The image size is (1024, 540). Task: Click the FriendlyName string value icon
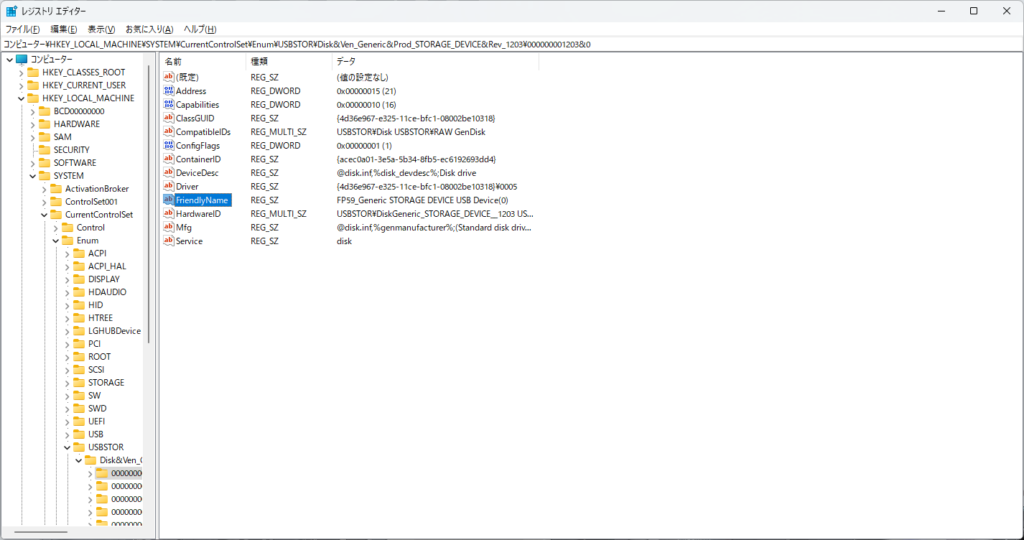pos(168,200)
